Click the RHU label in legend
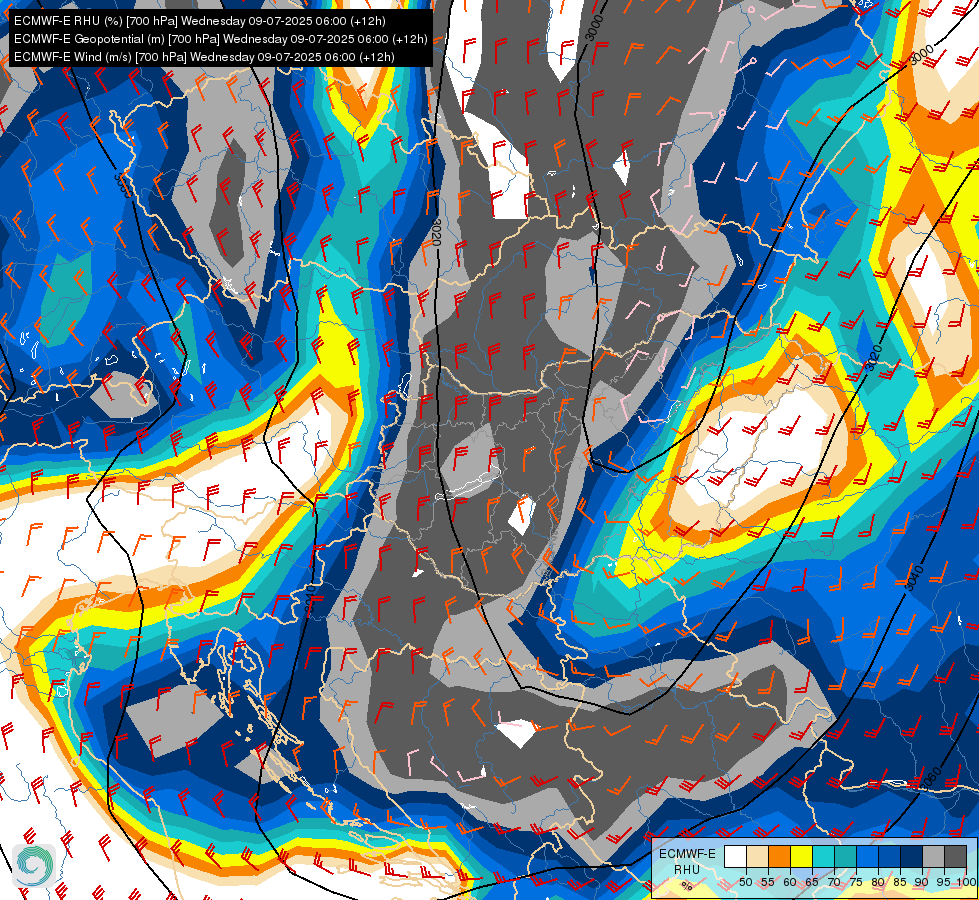Image resolution: width=979 pixels, height=900 pixels. (687, 870)
